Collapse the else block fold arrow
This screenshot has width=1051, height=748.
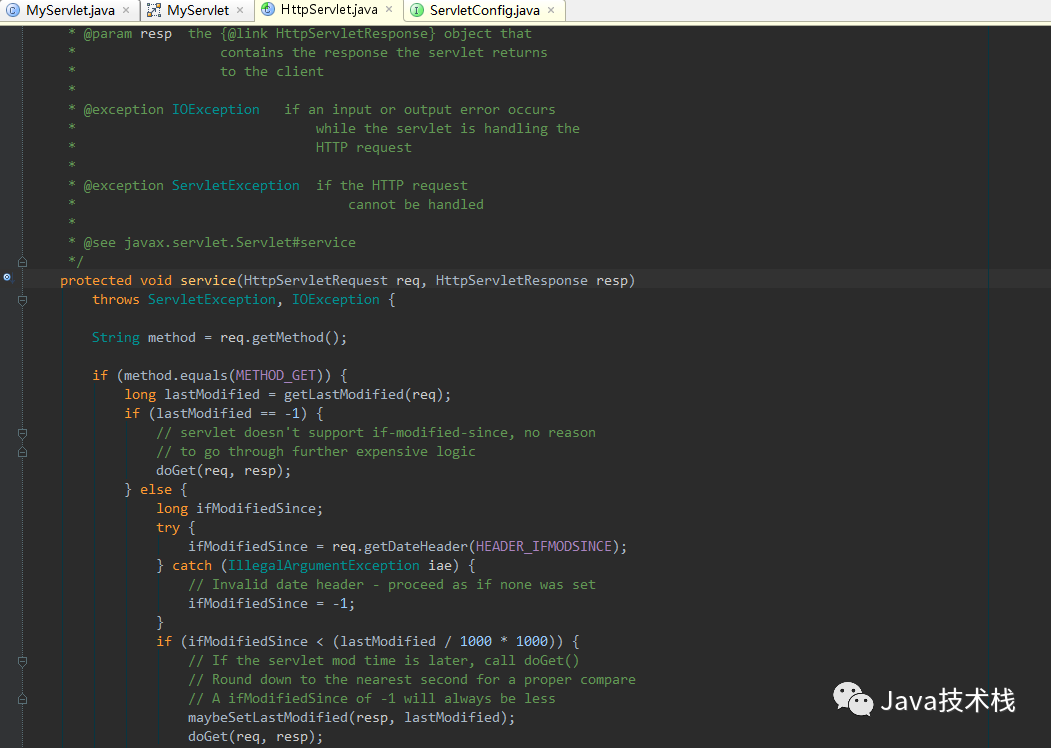(22, 489)
